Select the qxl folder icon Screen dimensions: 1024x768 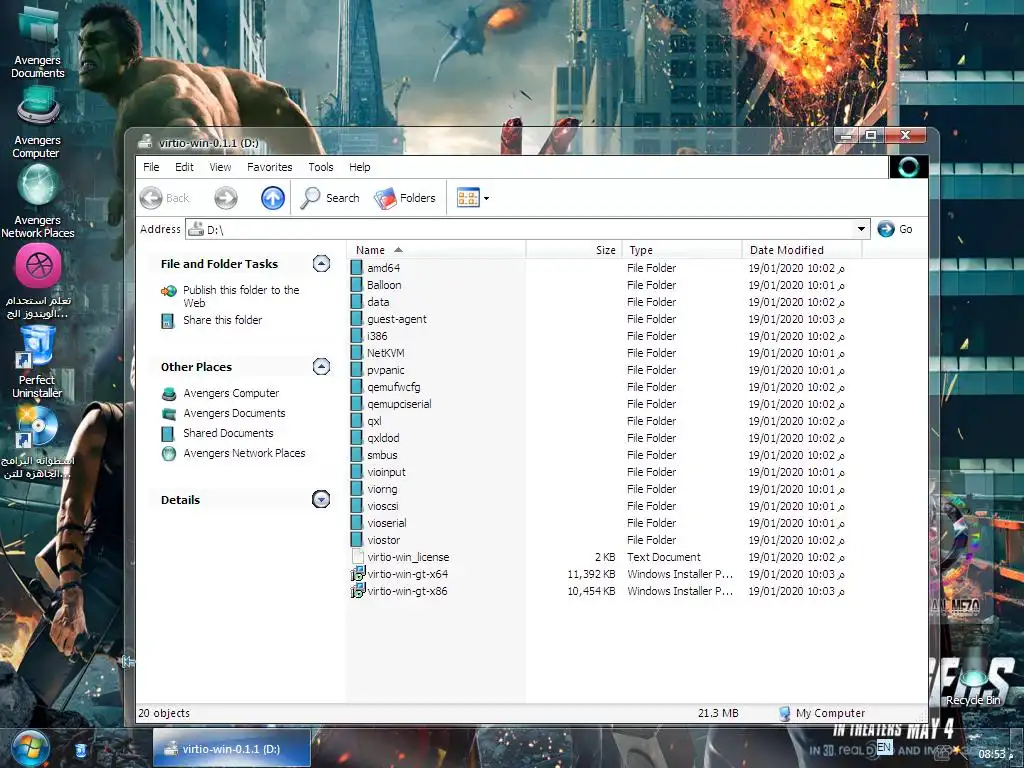pyautogui.click(x=357, y=421)
